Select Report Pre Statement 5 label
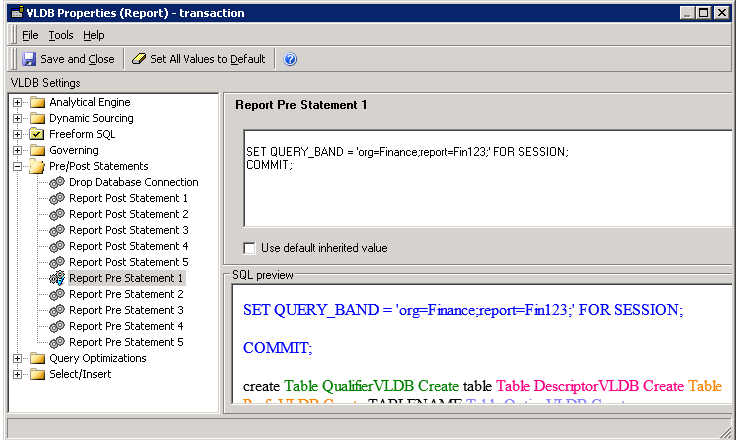The image size is (740, 440). coord(126,342)
